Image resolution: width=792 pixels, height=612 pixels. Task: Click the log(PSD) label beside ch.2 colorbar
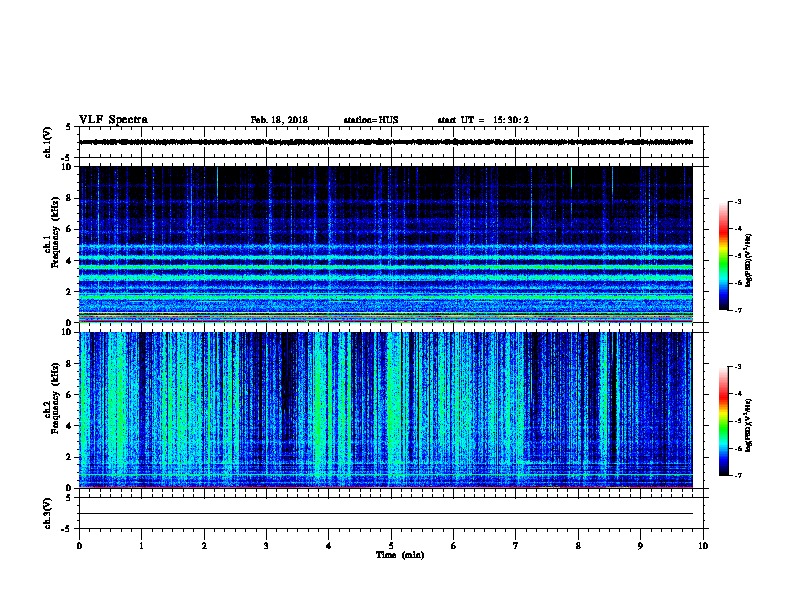click(x=749, y=425)
